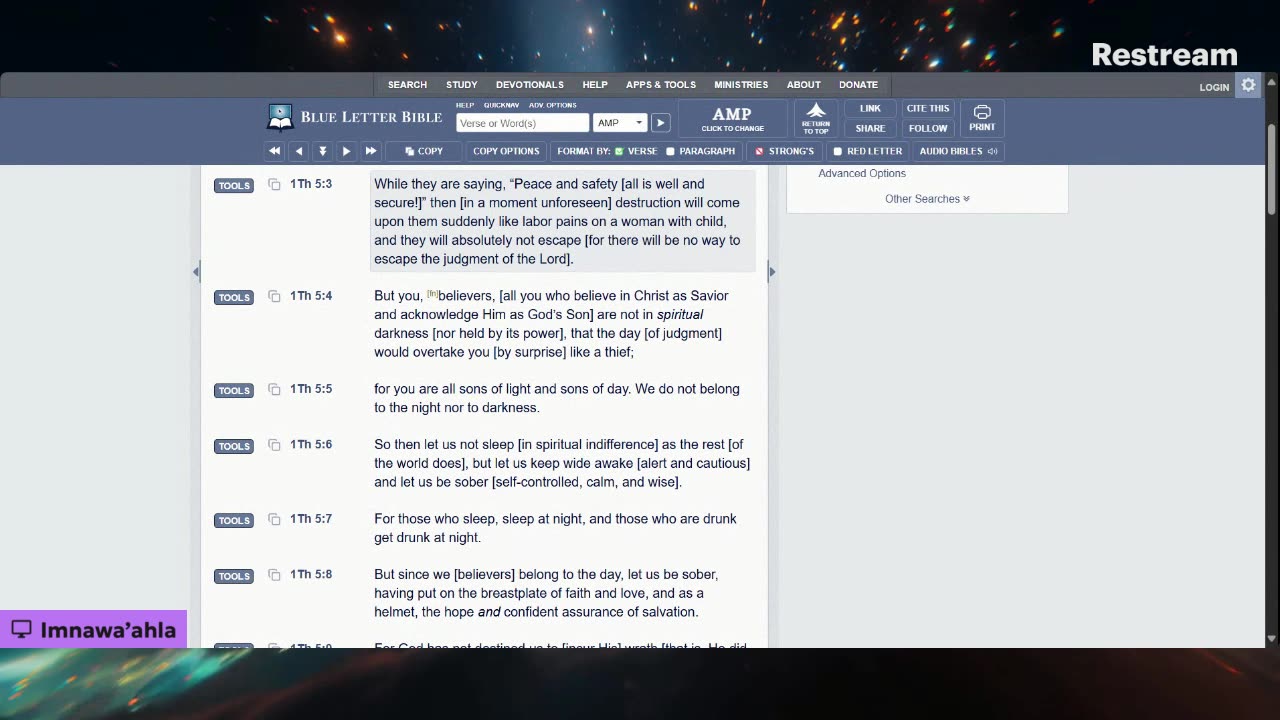Image resolution: width=1280 pixels, height=720 pixels.
Task: Click the Copy toolbar button
Action: pos(424,151)
